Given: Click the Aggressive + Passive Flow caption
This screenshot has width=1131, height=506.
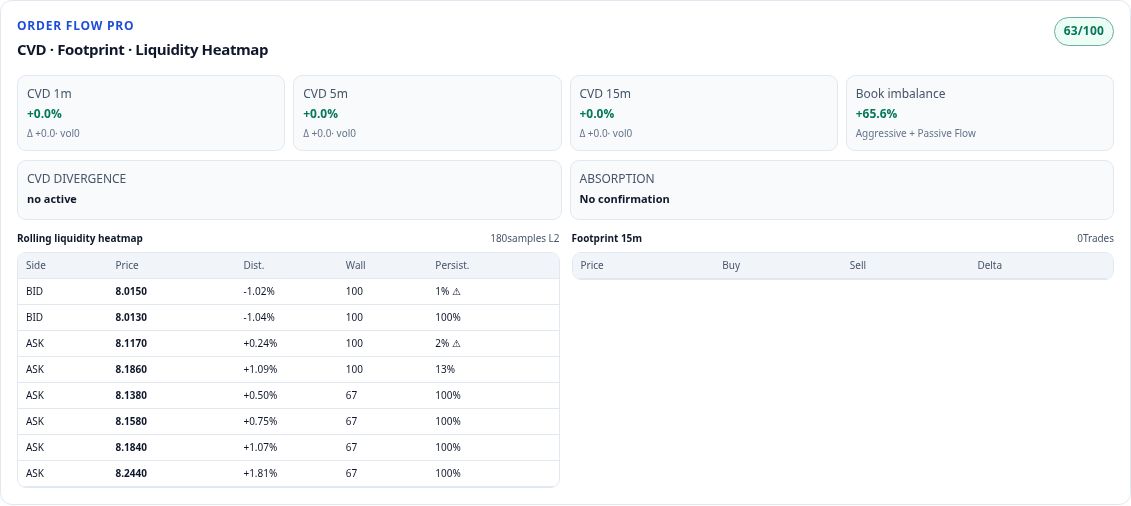Looking at the screenshot, I should coord(915,133).
